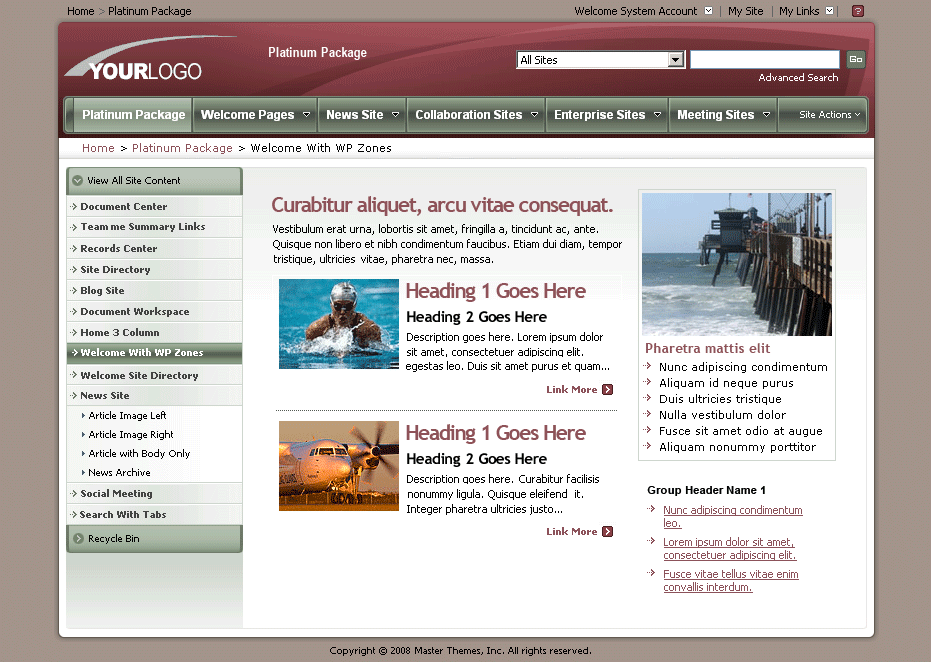Open the Enterprise Sites menu
This screenshot has width=931, height=662.
600,114
